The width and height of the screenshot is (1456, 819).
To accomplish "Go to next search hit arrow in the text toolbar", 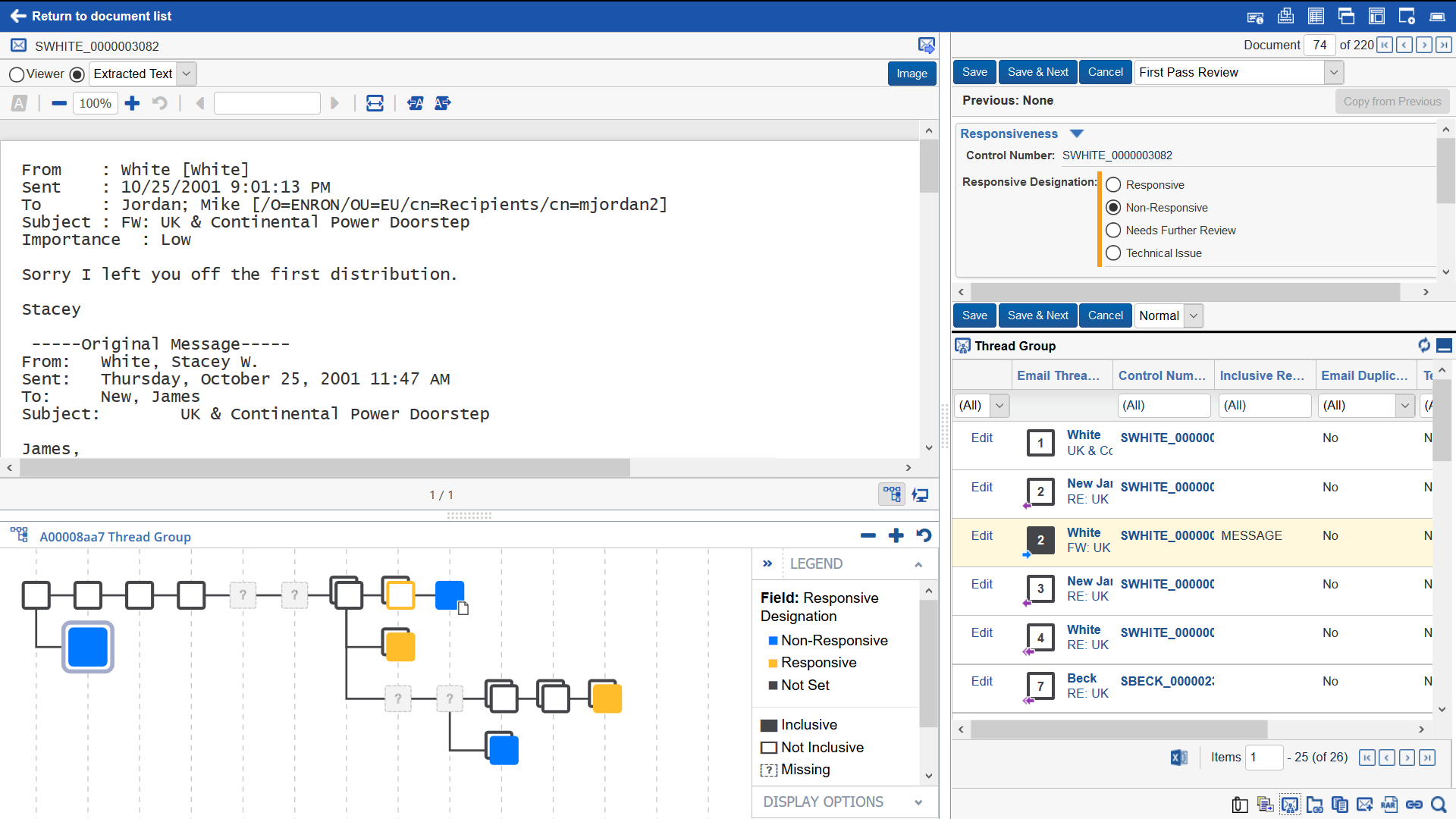I will [x=334, y=103].
